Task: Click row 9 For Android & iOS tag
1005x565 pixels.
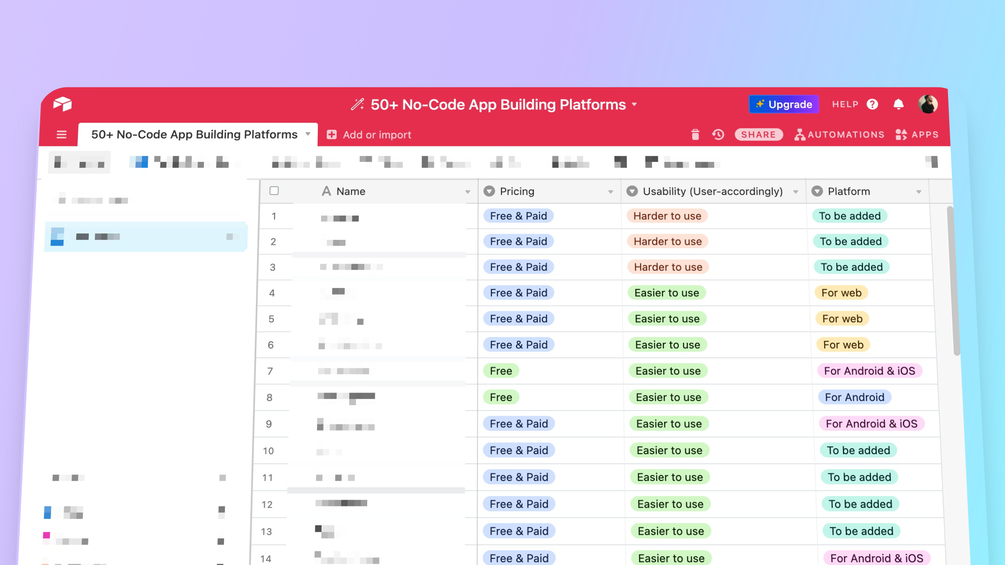Action: pos(872,423)
